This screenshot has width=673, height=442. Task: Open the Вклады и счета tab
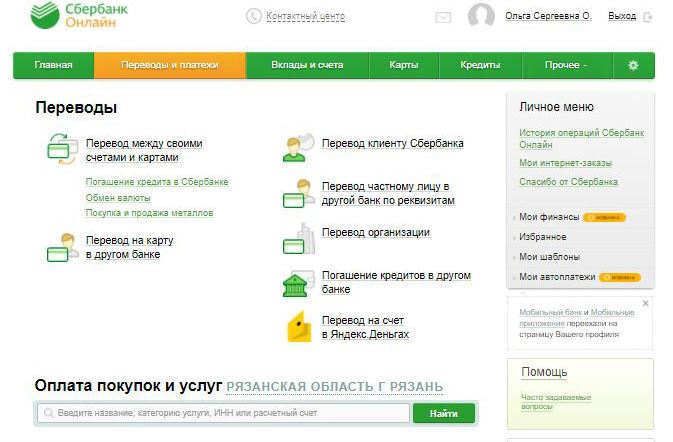307,65
